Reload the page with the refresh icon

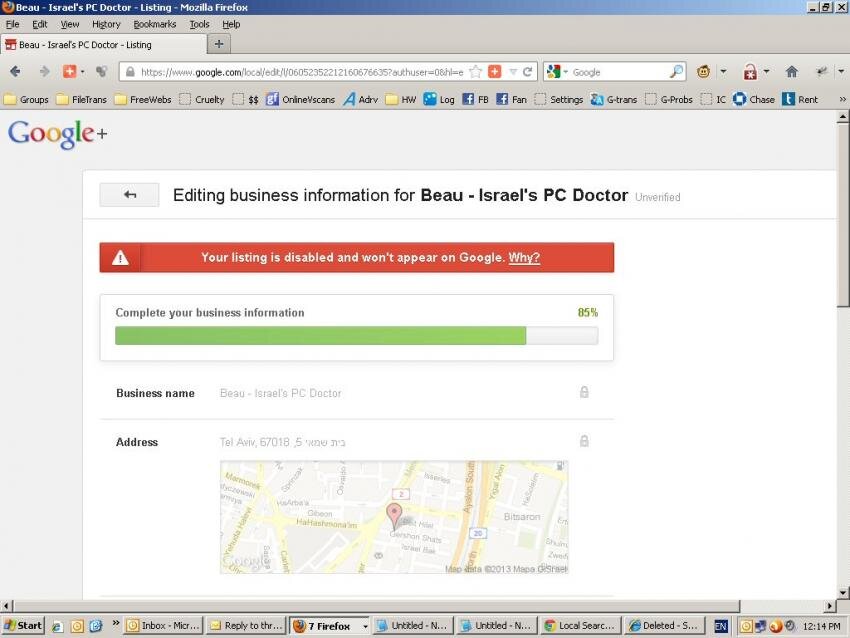[527, 72]
